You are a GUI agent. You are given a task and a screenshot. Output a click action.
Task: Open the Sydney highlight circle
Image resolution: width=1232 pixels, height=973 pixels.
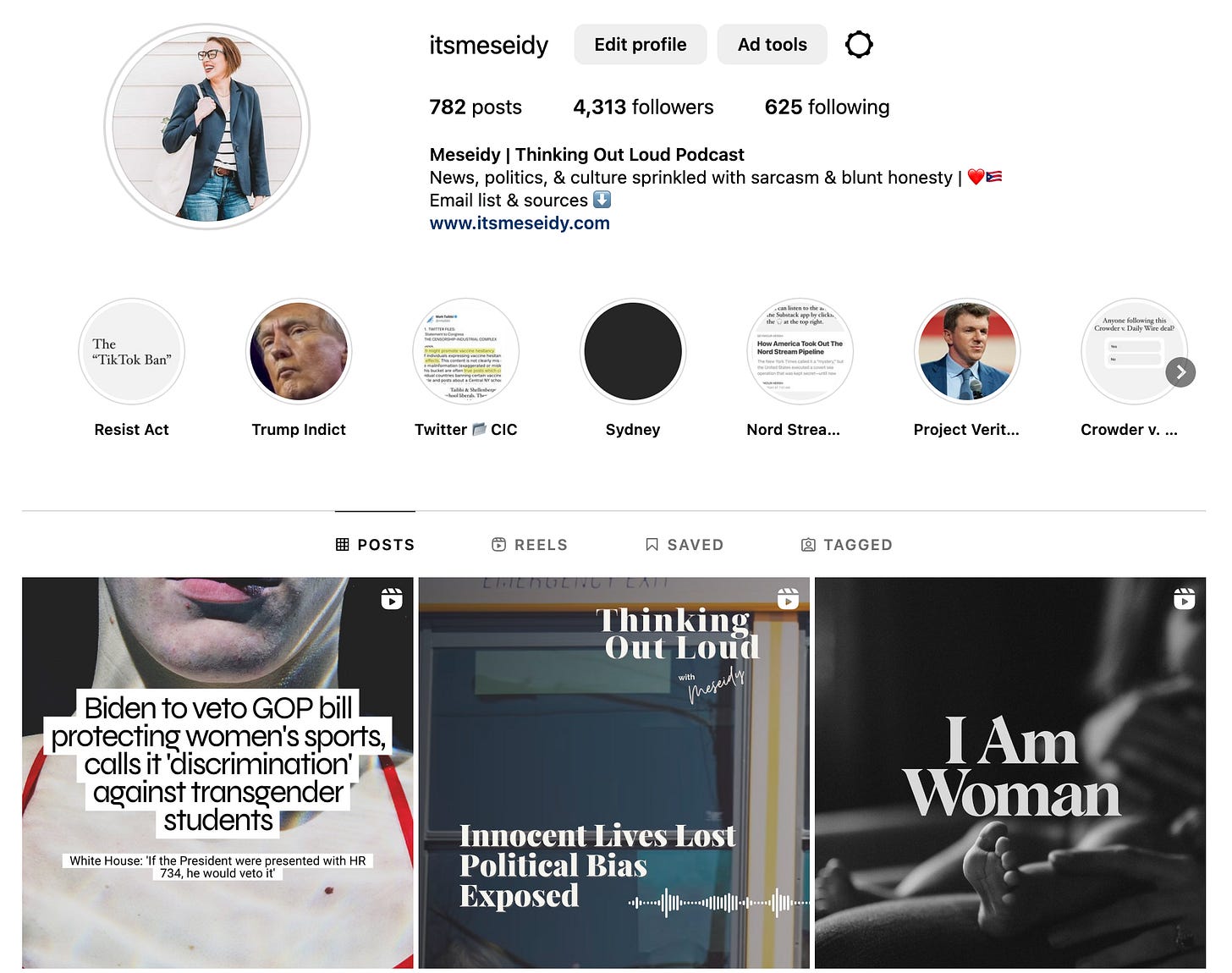point(633,351)
